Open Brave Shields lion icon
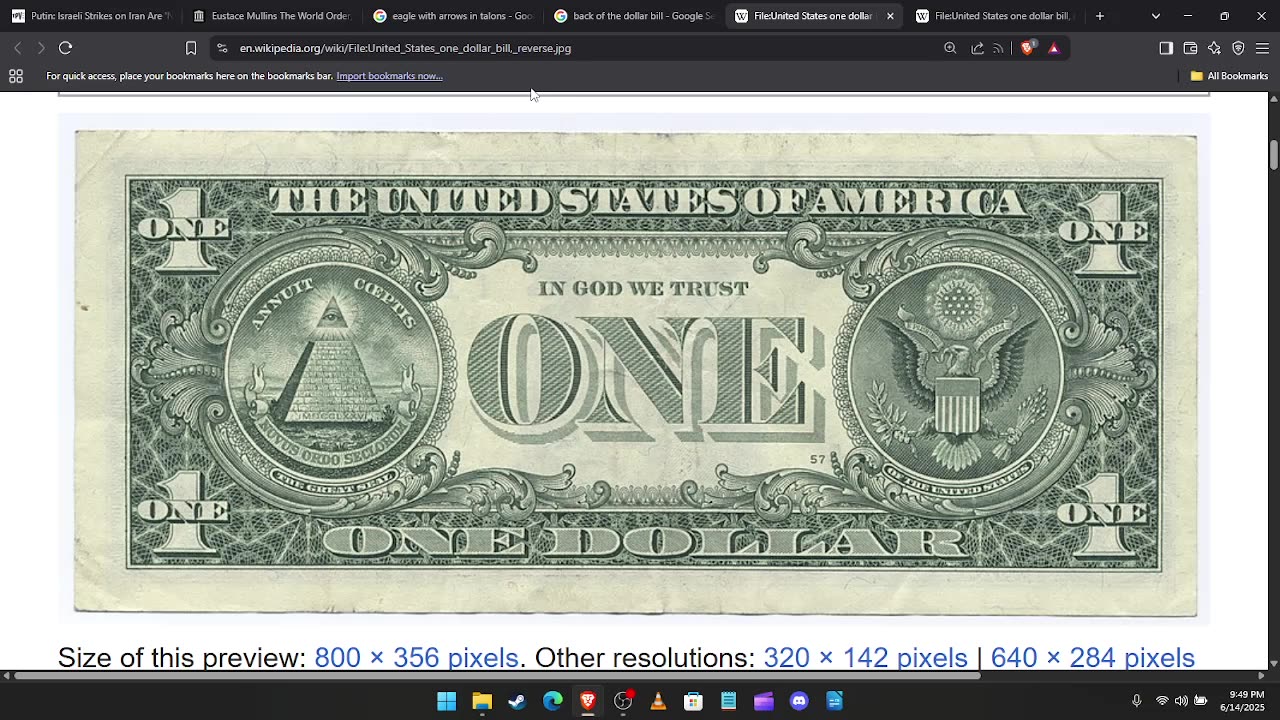 tap(1027, 48)
